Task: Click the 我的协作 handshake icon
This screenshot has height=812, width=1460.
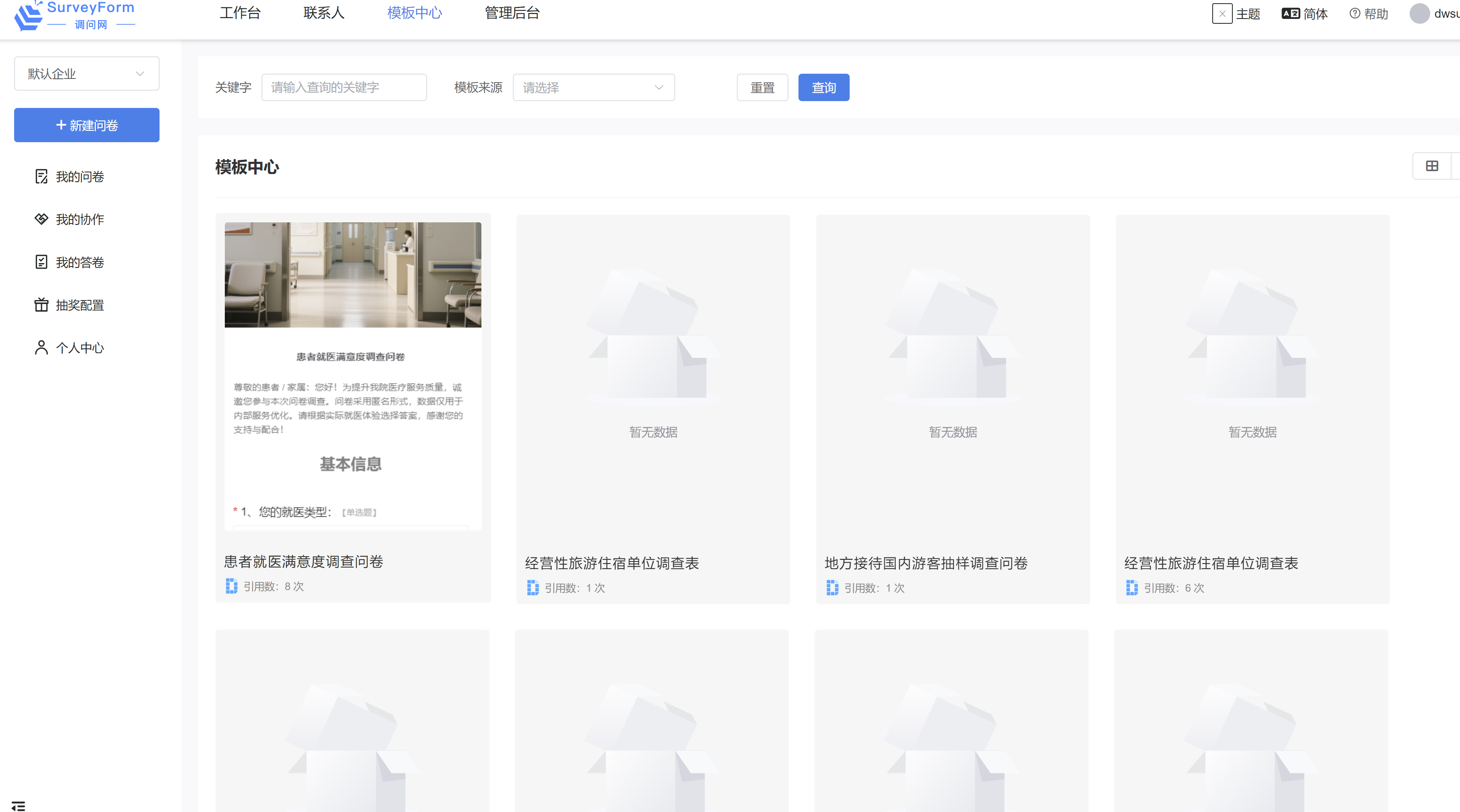Action: click(41, 219)
